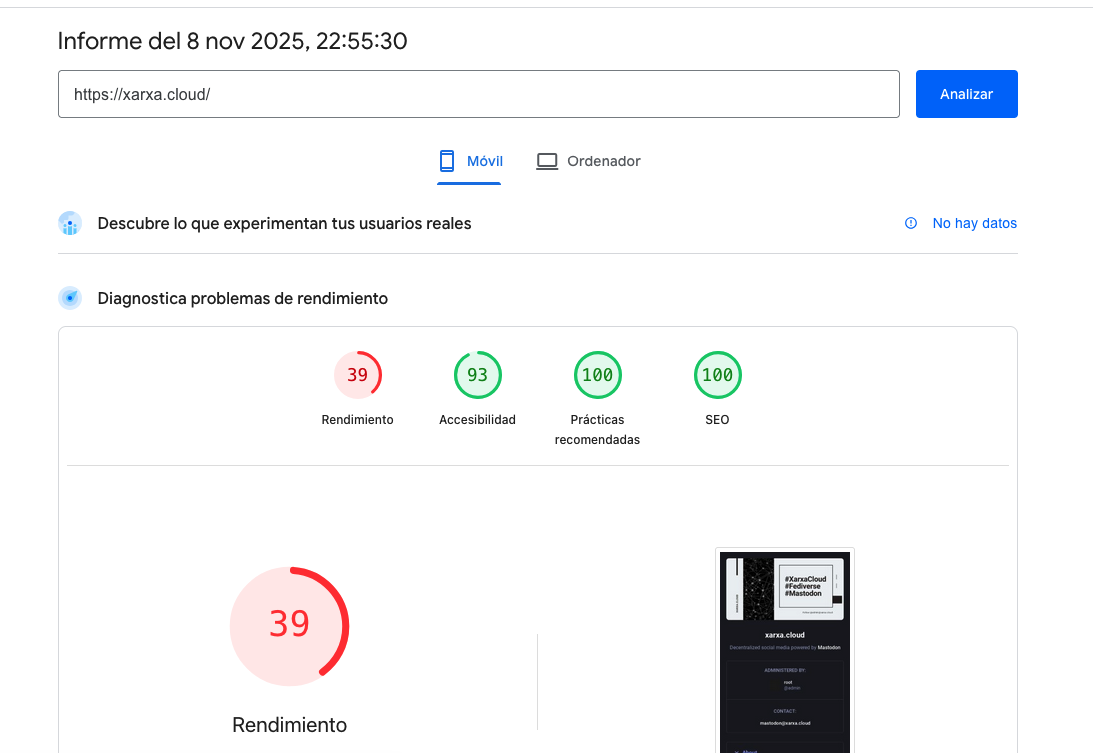Switch to the Ordenador tab

click(x=589, y=161)
